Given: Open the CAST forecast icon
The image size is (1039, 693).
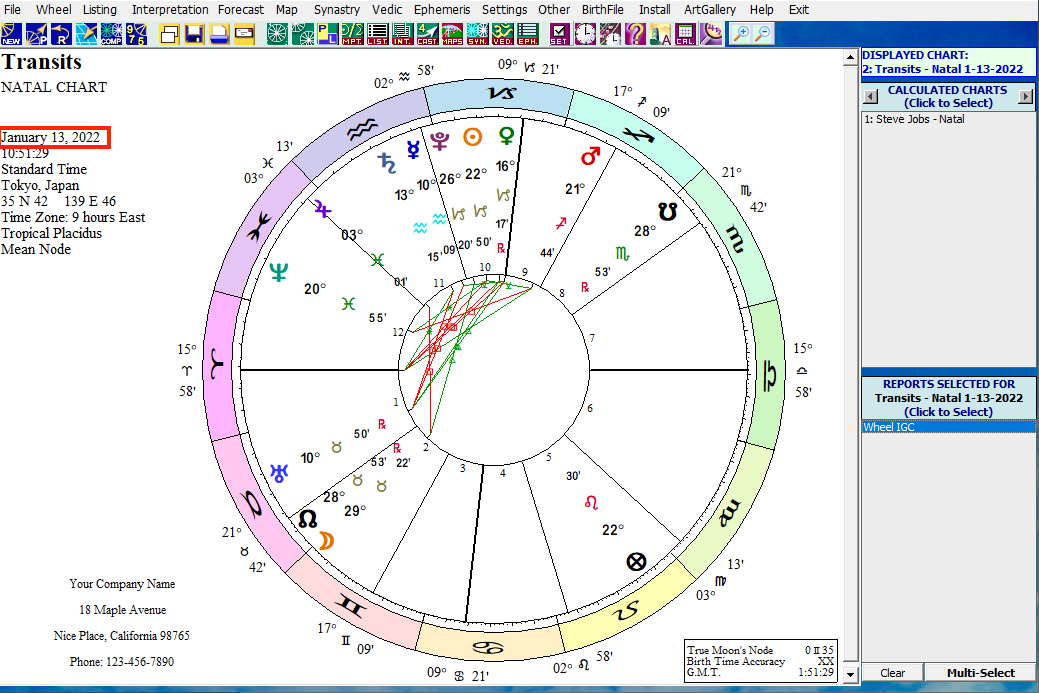Looking at the screenshot, I should click(427, 34).
